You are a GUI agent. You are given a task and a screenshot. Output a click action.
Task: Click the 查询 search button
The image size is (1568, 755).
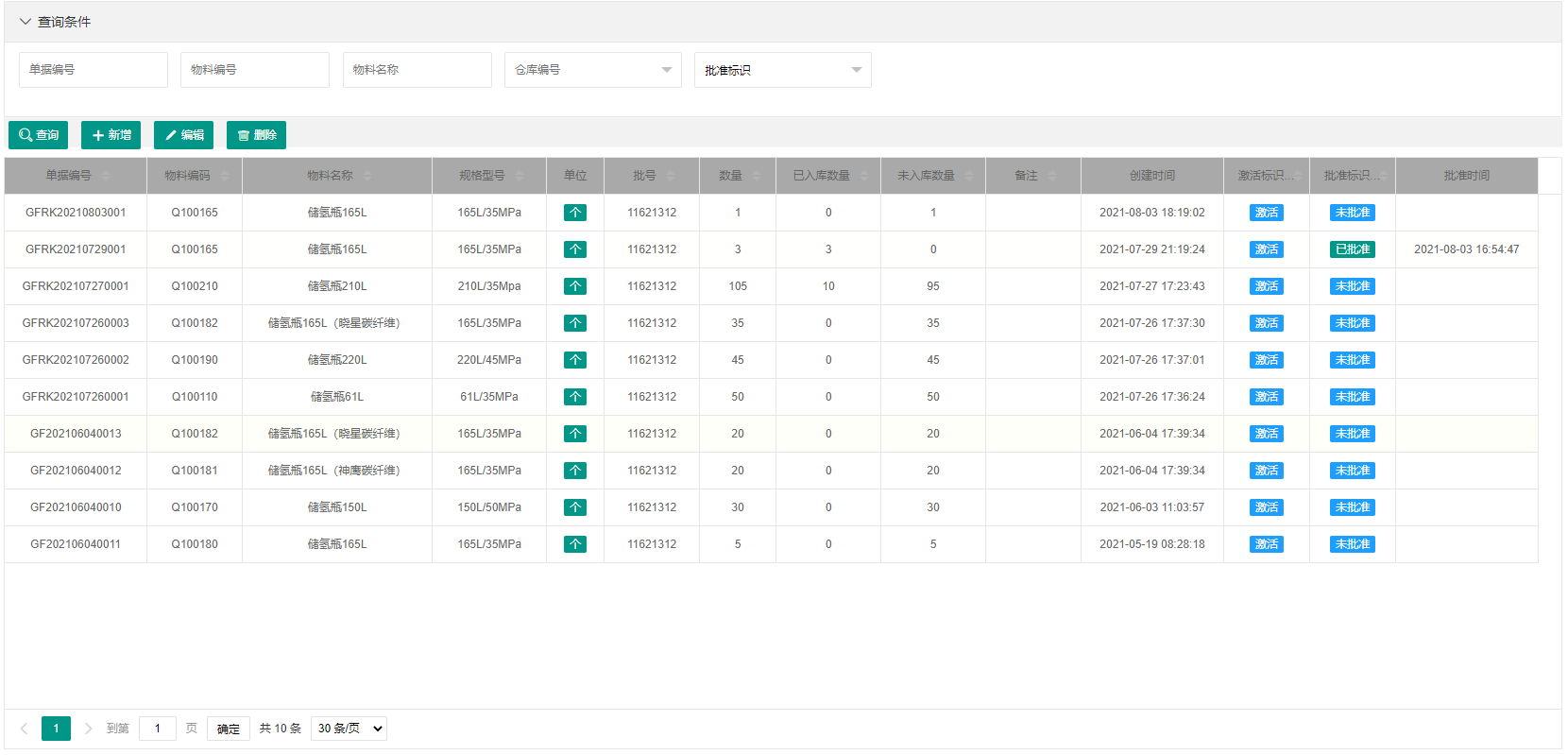(x=39, y=135)
